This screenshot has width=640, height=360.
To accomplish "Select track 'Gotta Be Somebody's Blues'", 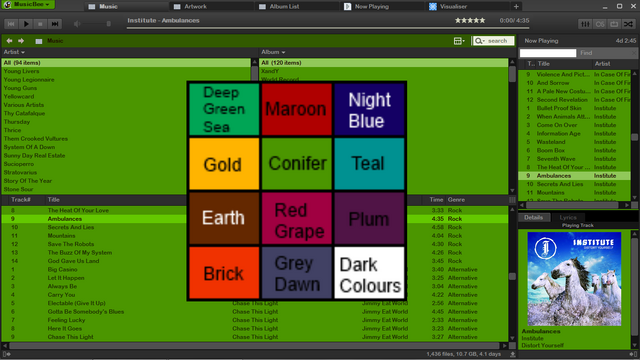I will point(86,312).
